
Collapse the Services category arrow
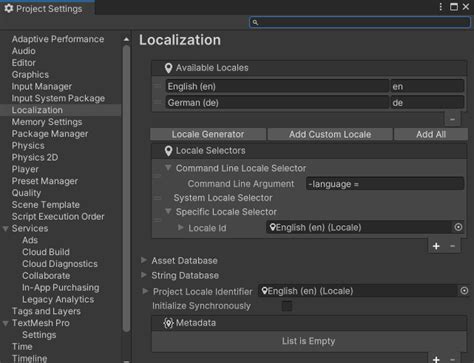pyautogui.click(x=6, y=229)
